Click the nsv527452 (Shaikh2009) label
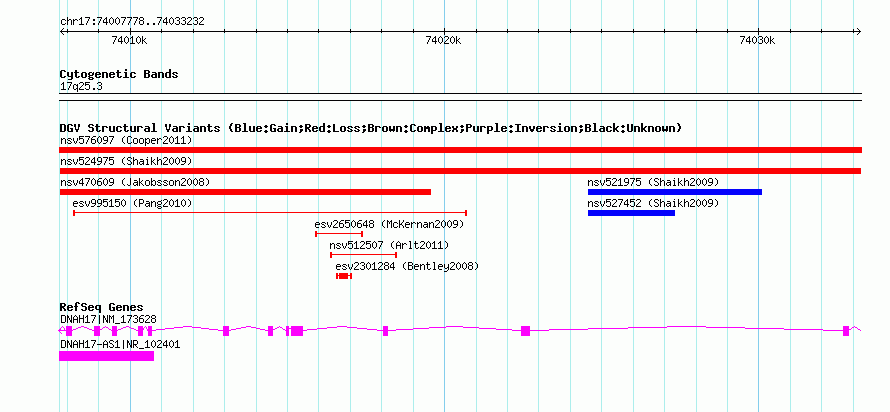Image resolution: width=890 pixels, height=412 pixels. pos(653,203)
